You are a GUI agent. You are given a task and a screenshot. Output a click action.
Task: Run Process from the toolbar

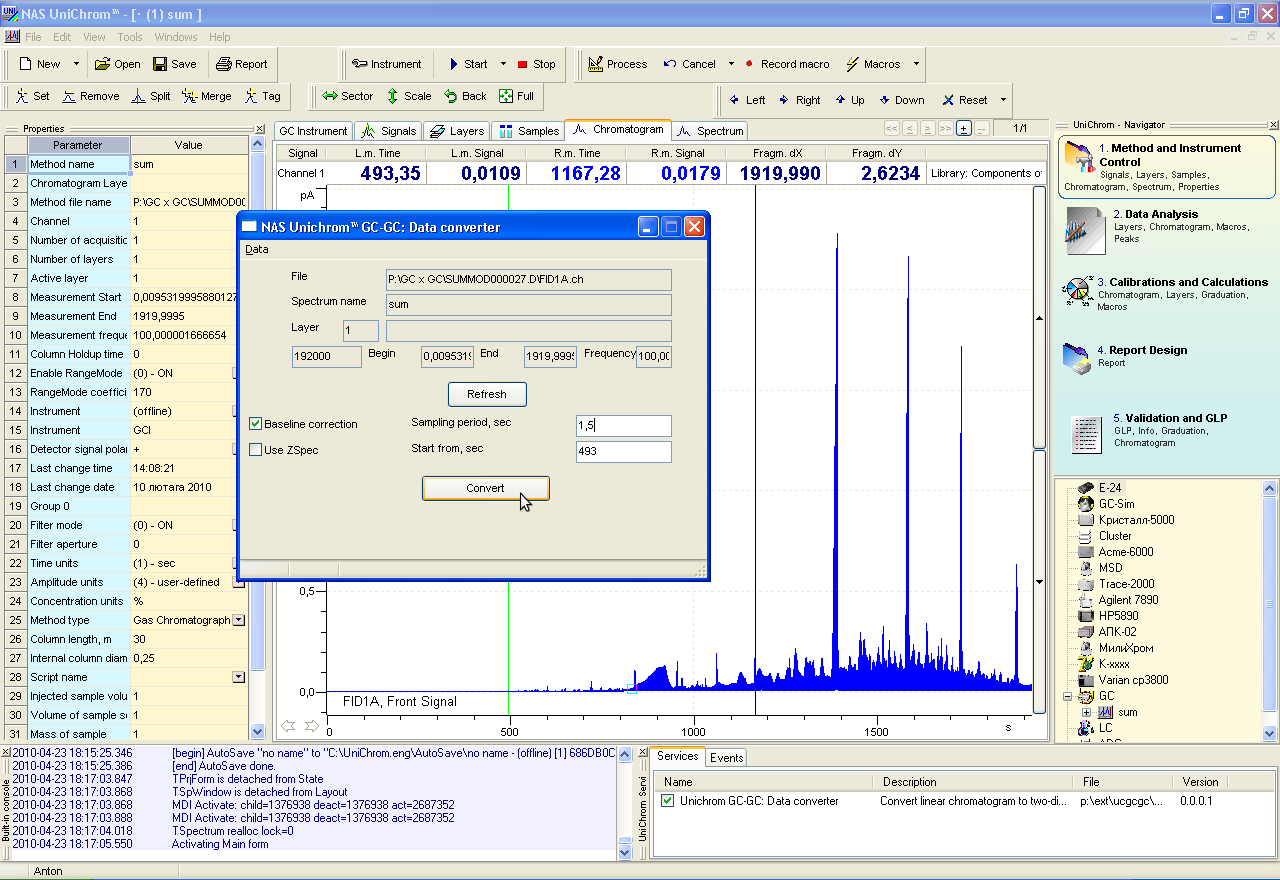pyautogui.click(x=617, y=64)
